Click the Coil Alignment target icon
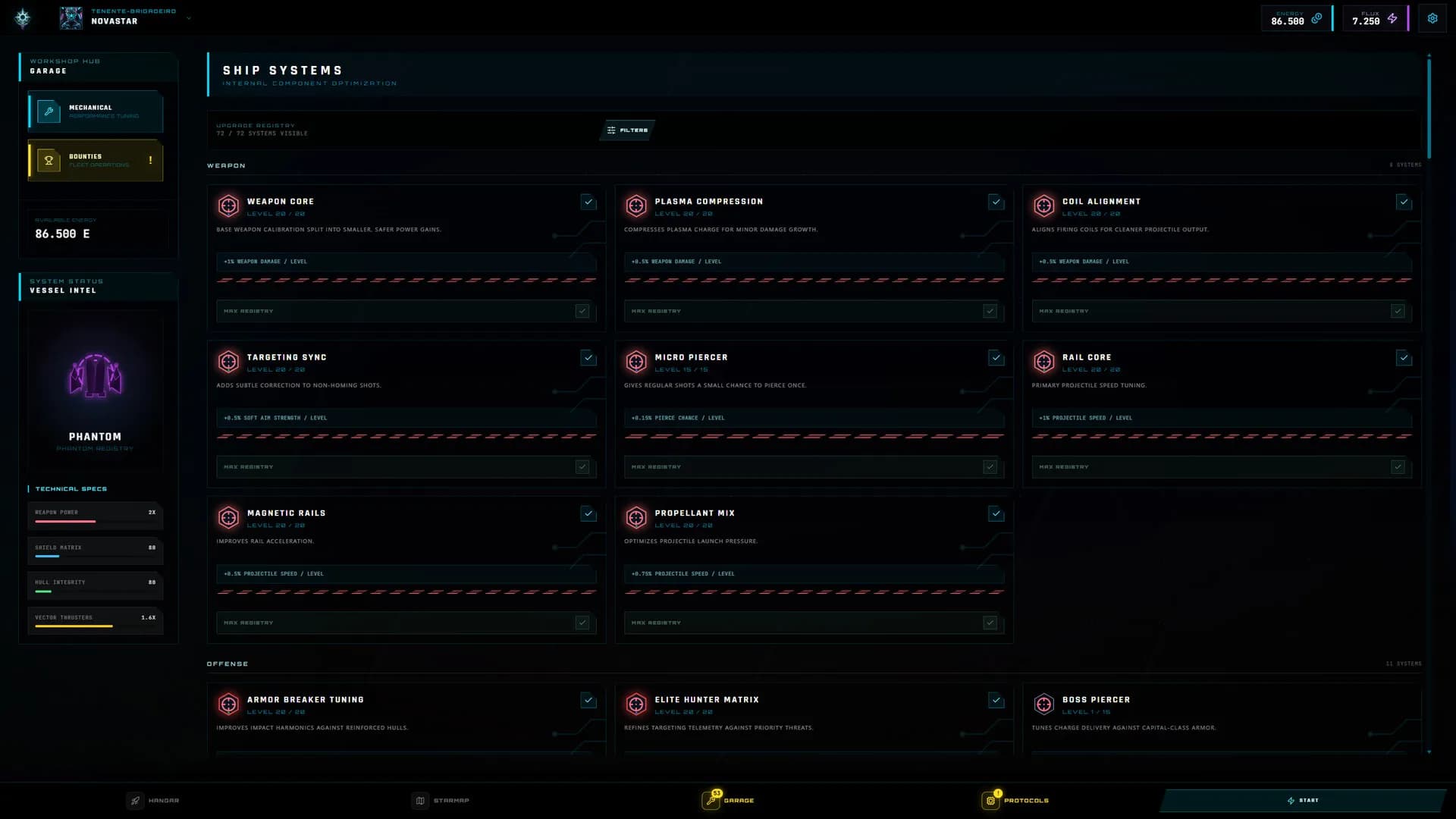Image resolution: width=1456 pixels, height=819 pixels. [x=1044, y=206]
